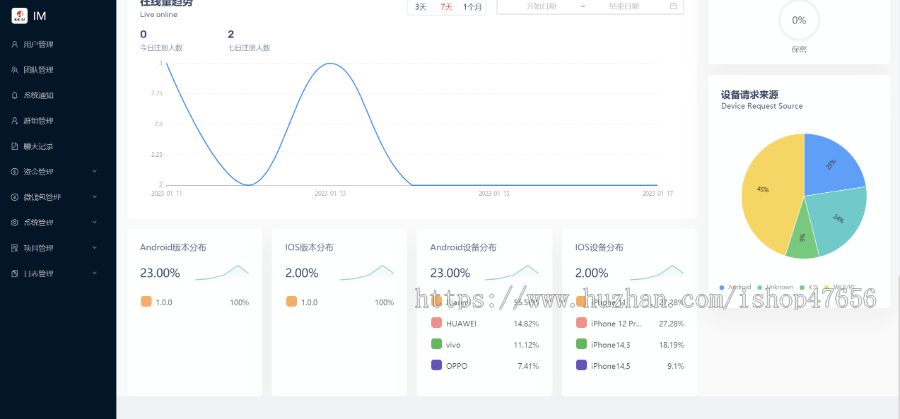Image resolution: width=900 pixels, height=419 pixels.
Task: Click the IM logo icon
Action: pos(20,16)
